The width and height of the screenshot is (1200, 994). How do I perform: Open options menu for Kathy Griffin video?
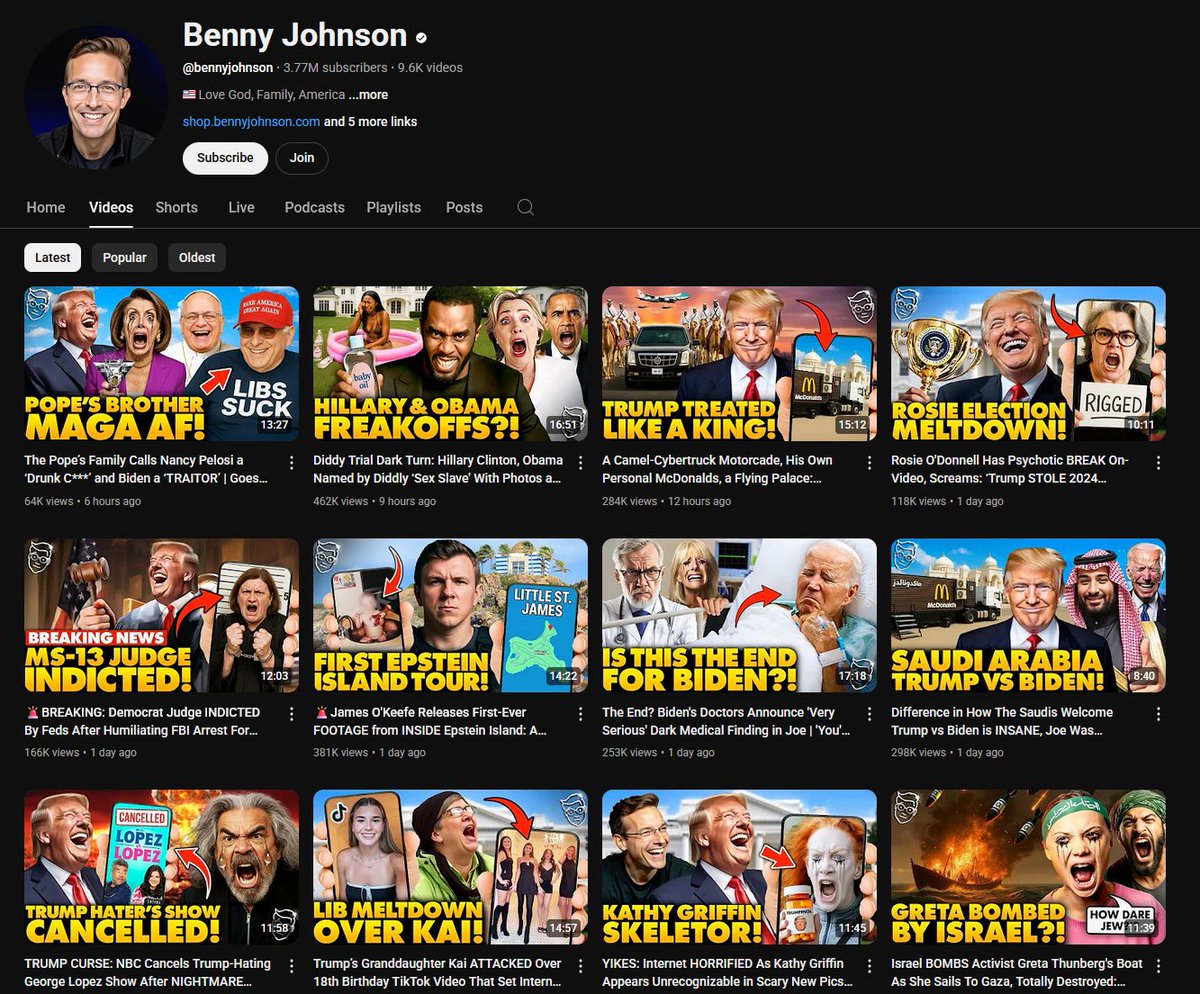coord(870,966)
